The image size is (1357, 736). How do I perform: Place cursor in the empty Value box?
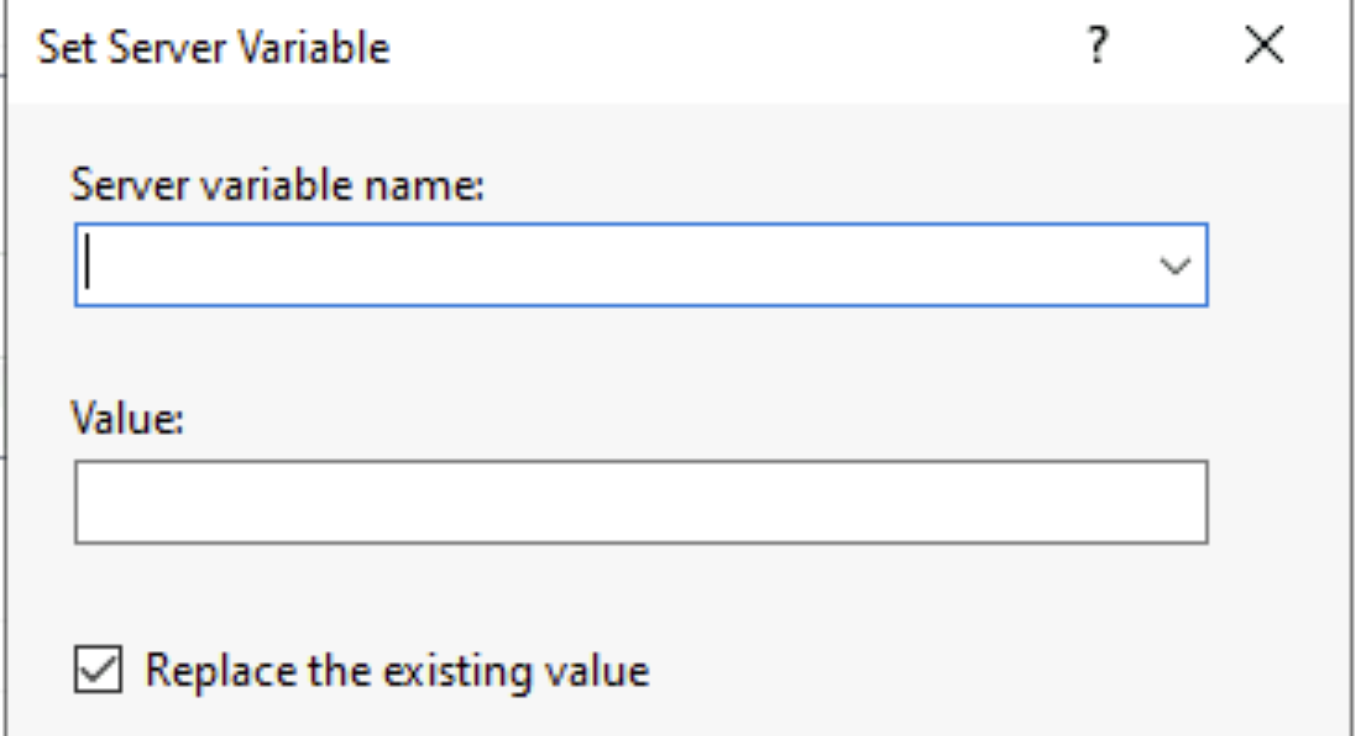pos(640,502)
